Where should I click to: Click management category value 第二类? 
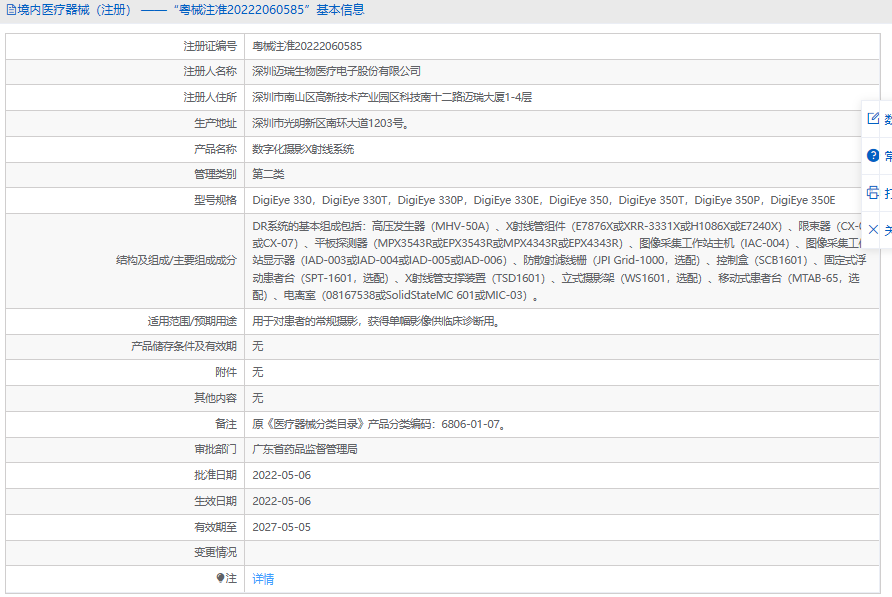(268, 174)
